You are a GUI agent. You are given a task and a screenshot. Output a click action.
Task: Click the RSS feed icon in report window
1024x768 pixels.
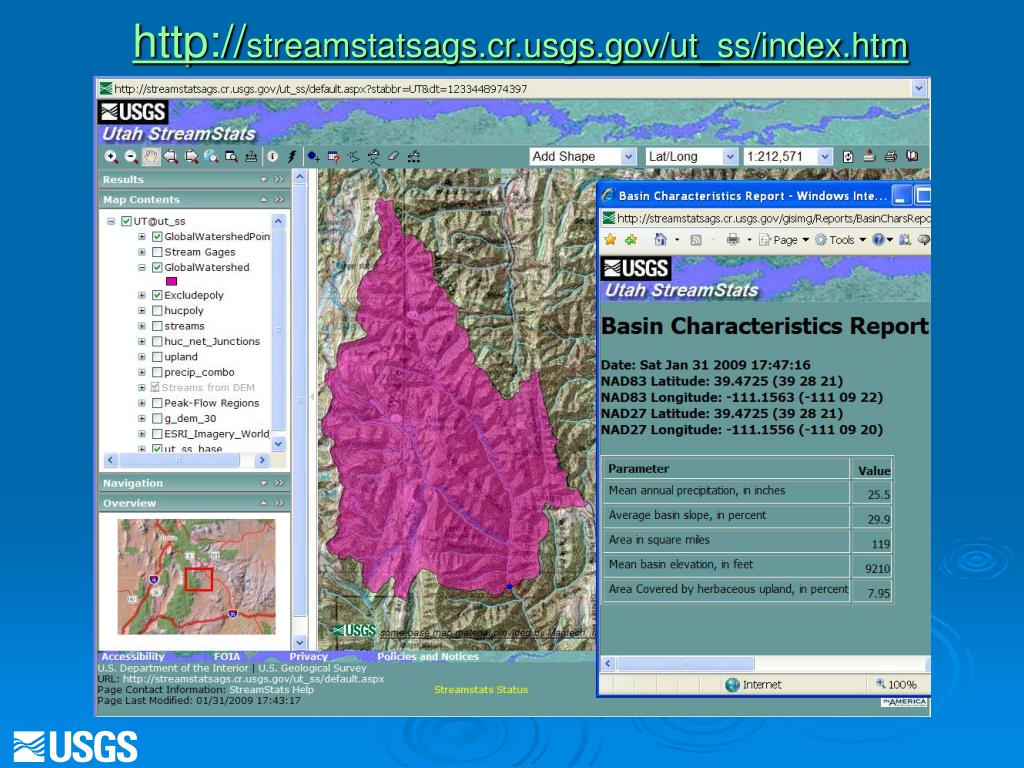tap(696, 240)
